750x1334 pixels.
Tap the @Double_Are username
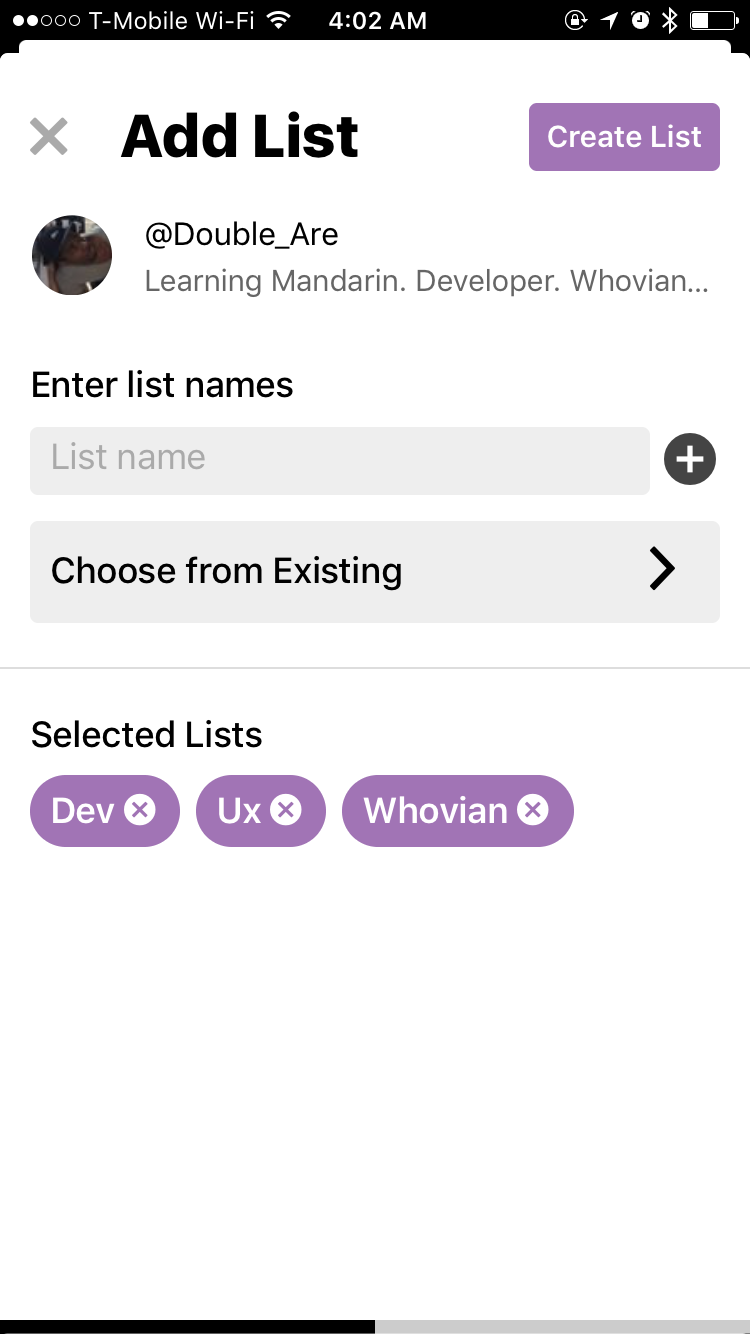[x=242, y=235]
